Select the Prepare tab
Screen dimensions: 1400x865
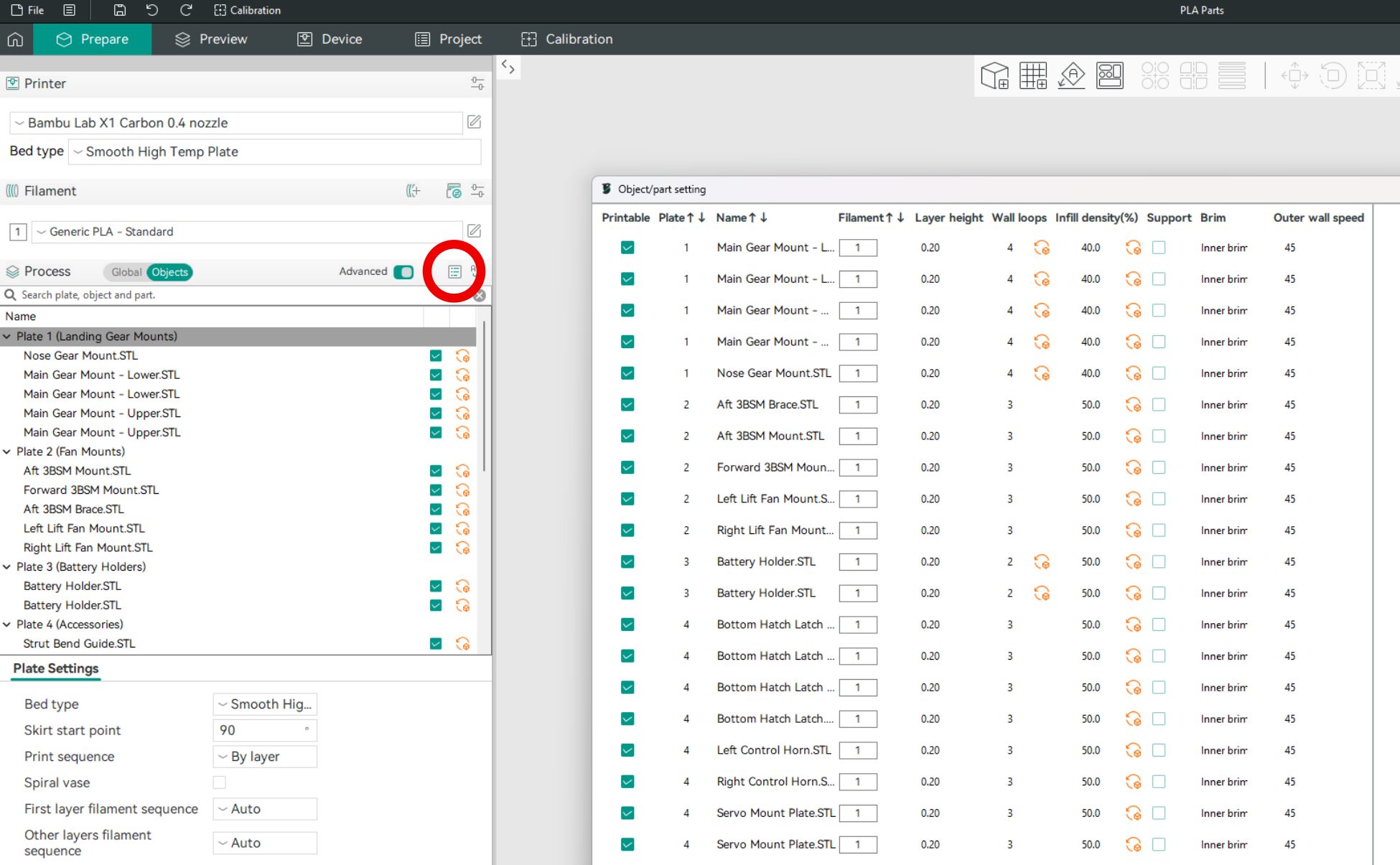tap(93, 39)
